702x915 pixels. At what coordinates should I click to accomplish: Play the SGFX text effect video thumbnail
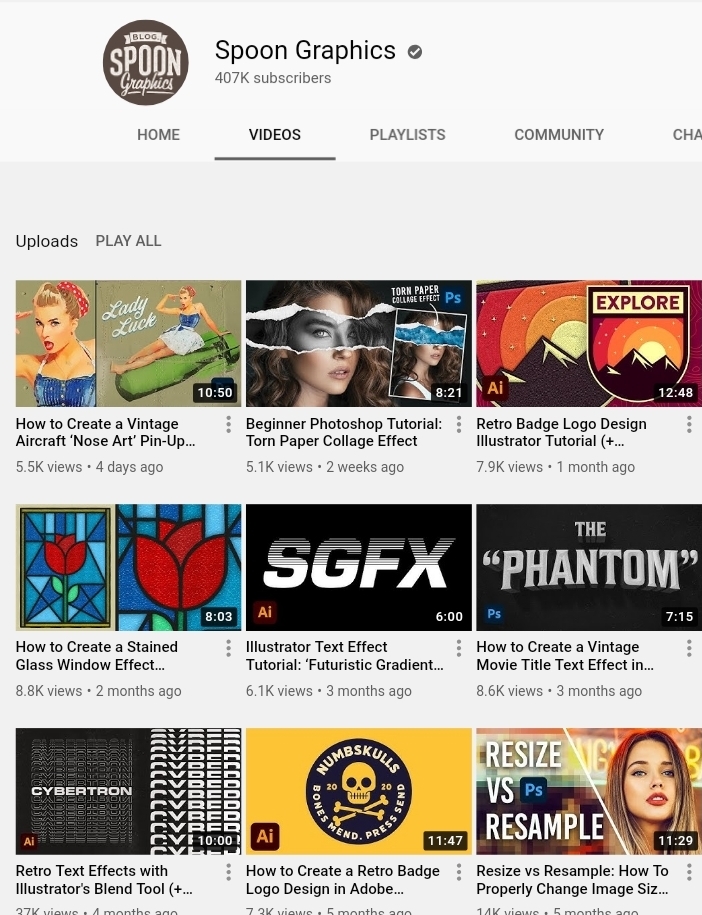click(358, 567)
